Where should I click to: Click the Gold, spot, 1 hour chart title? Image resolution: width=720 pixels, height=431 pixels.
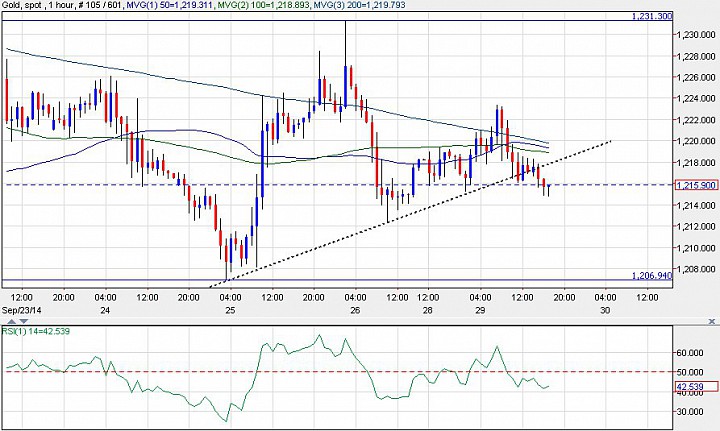pyautogui.click(x=37, y=5)
